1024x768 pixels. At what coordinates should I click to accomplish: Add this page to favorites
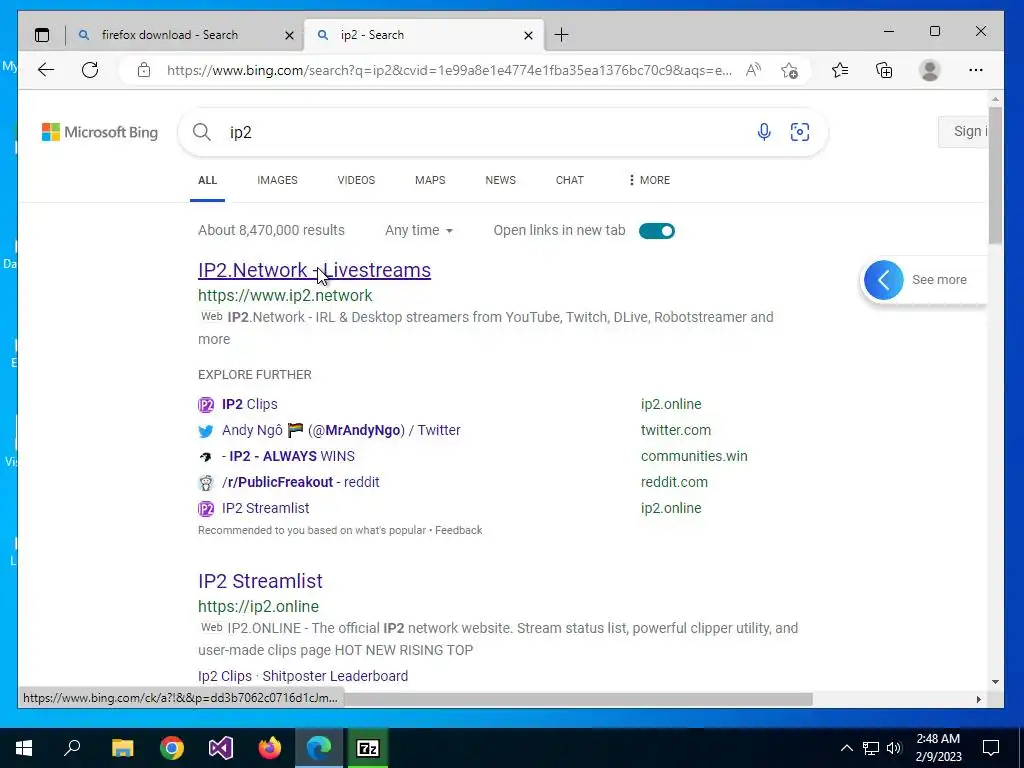(x=790, y=70)
